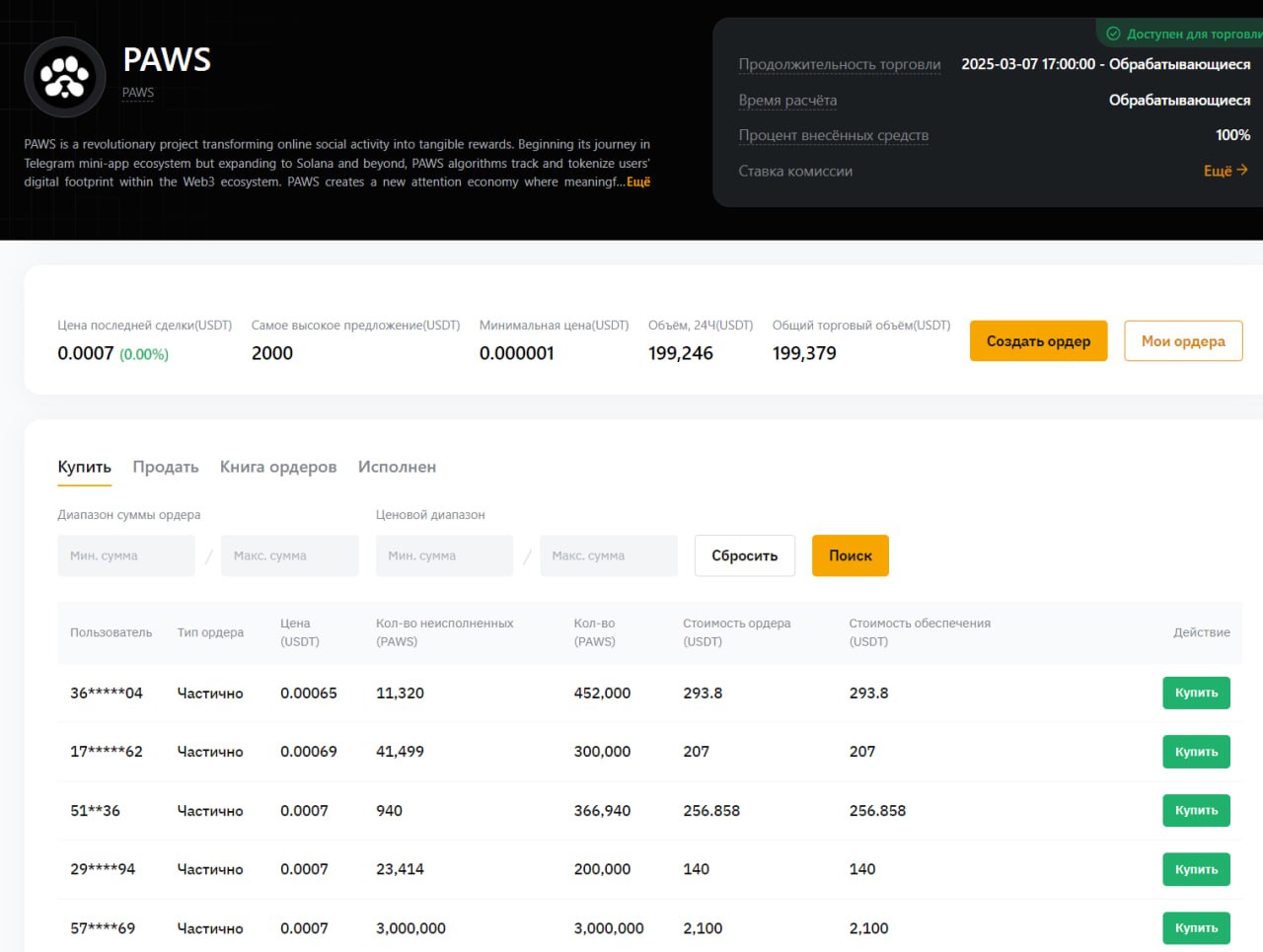
Task: Click Процент внесённых средств label
Action: pyautogui.click(x=834, y=135)
